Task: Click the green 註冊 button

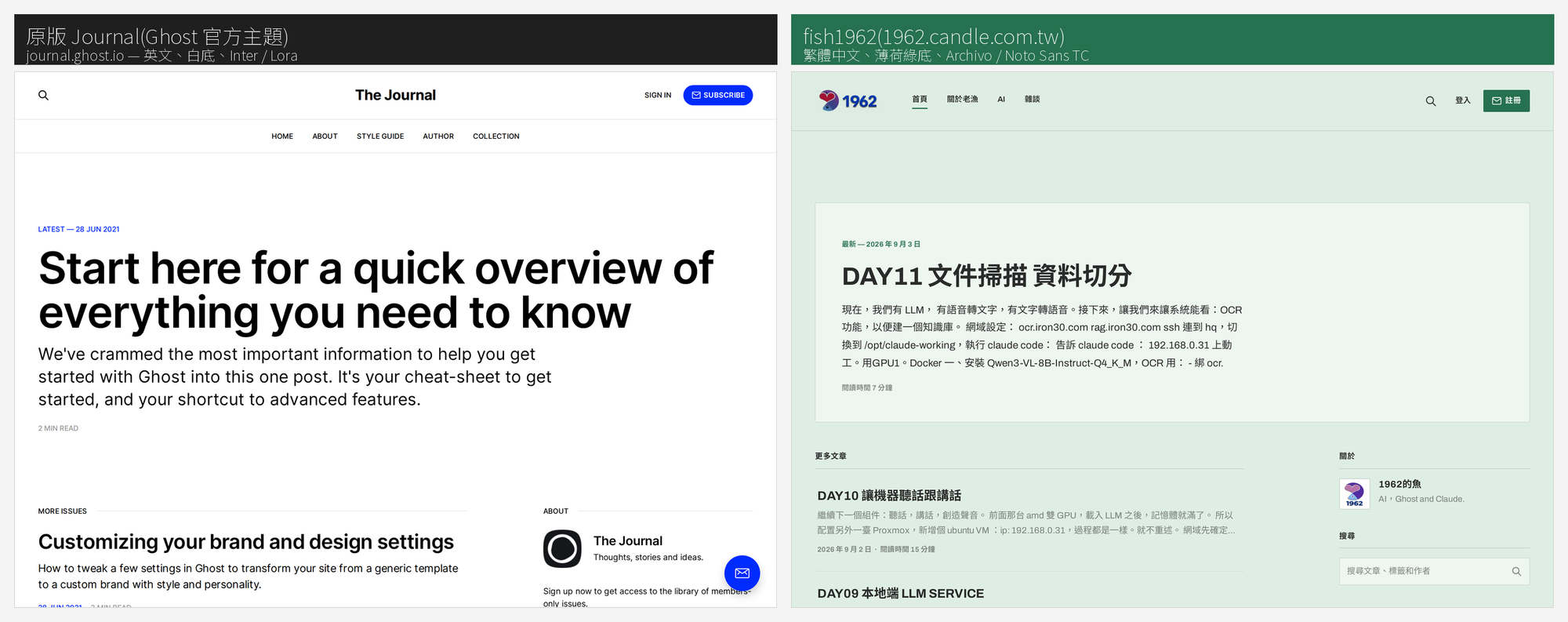Action: [x=1506, y=100]
